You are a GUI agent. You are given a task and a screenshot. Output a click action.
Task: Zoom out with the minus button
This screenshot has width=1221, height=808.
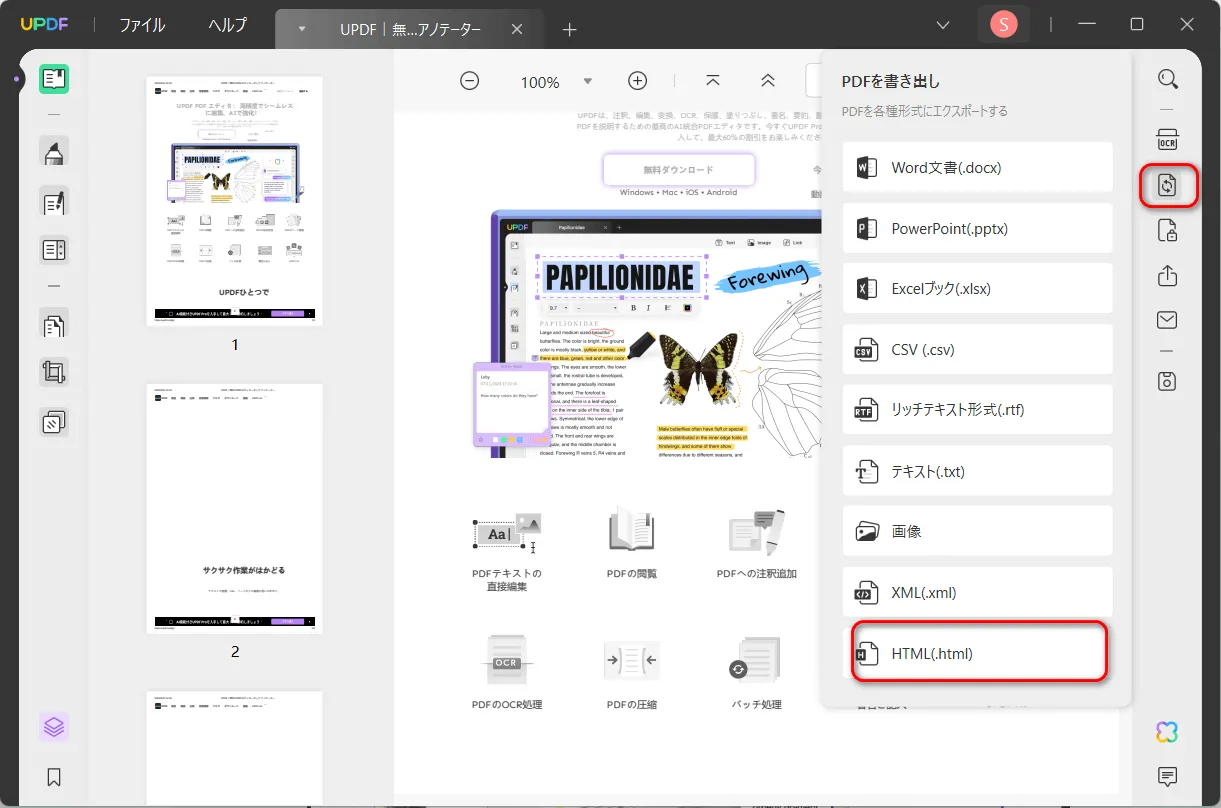[x=469, y=81]
